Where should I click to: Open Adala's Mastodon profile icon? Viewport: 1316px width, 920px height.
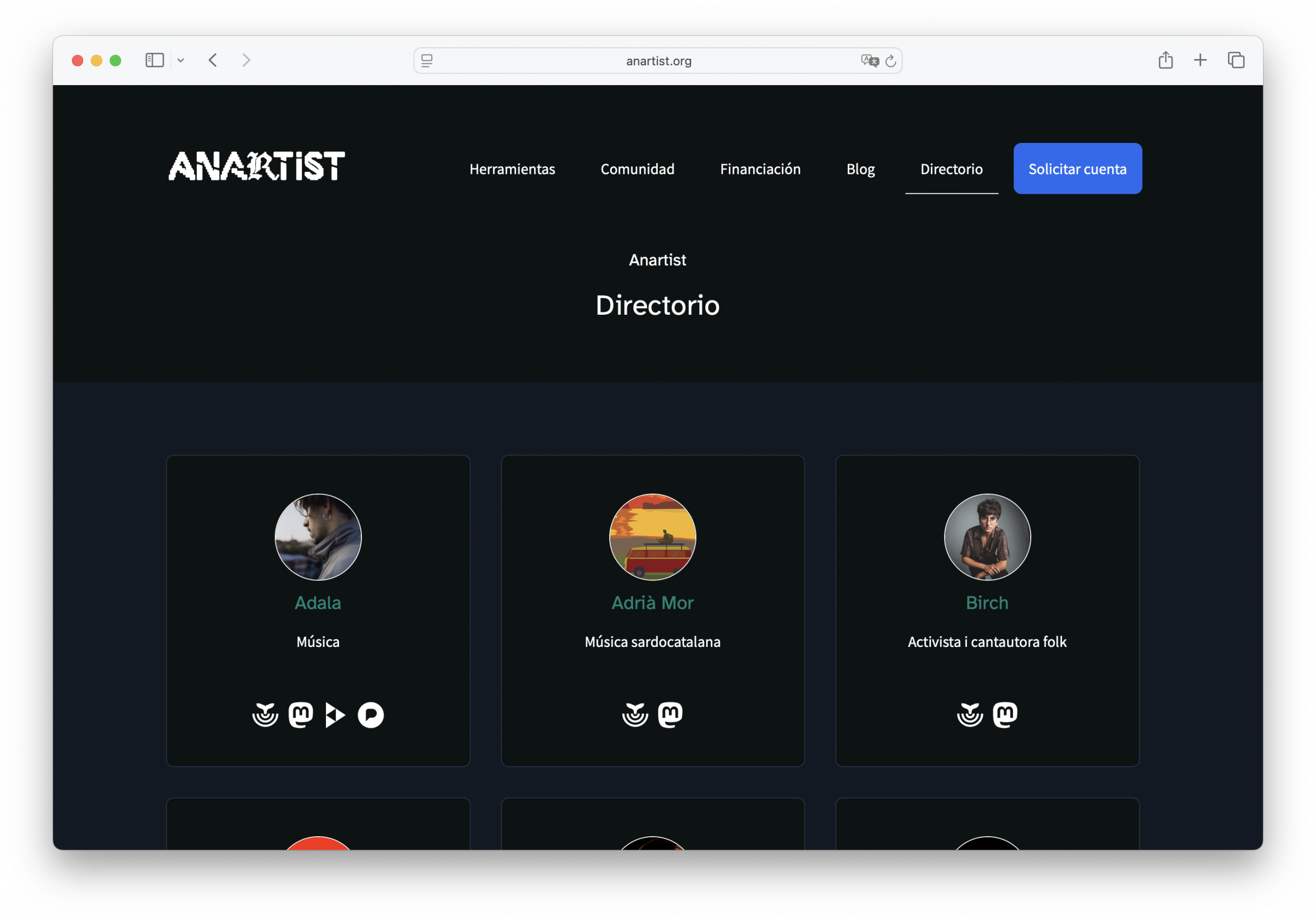tap(300, 715)
